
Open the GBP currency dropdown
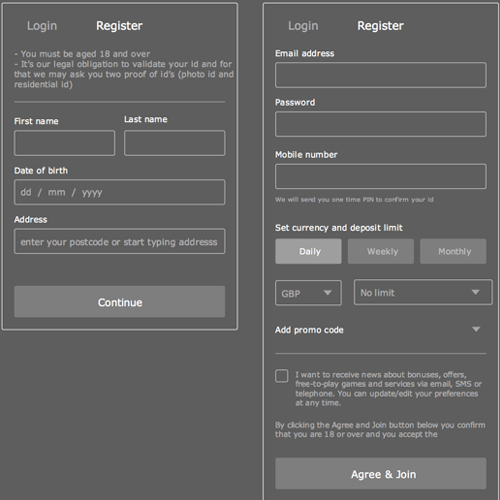tap(308, 293)
